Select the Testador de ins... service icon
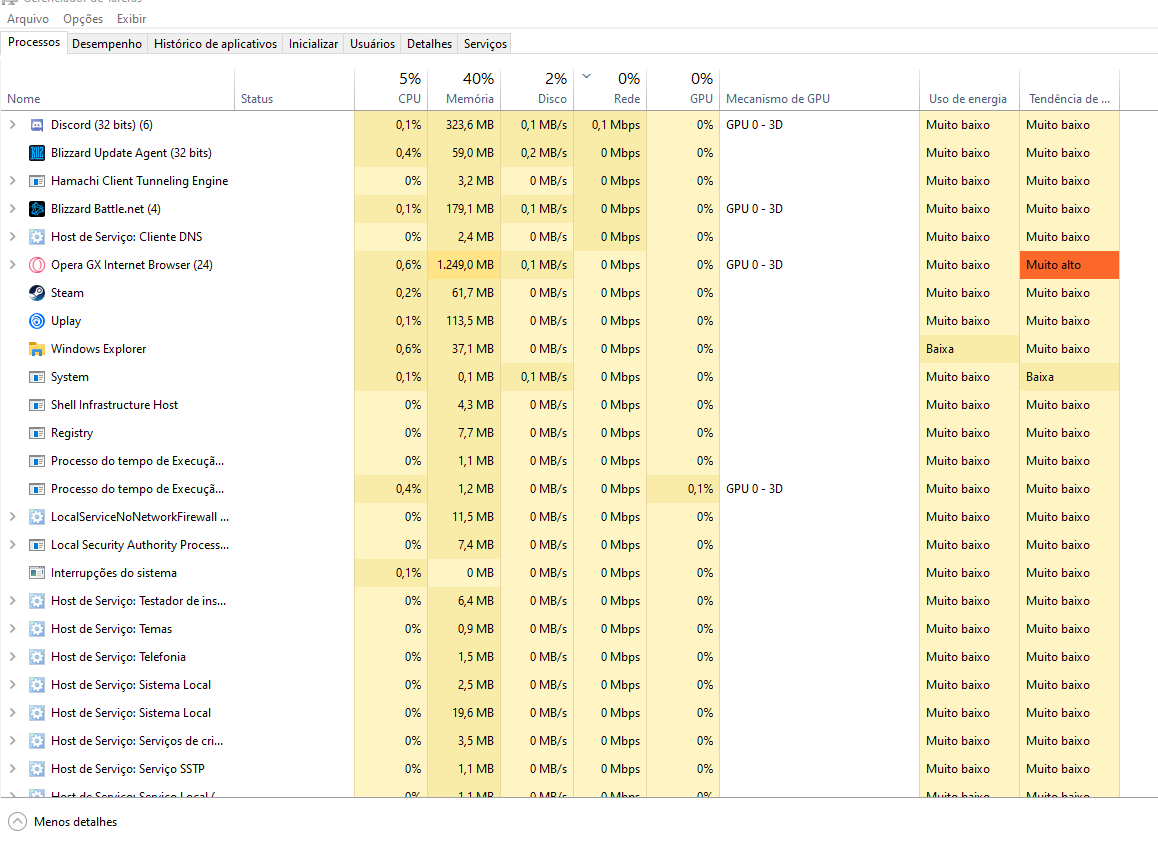The height and width of the screenshot is (845, 1158). [x=37, y=601]
